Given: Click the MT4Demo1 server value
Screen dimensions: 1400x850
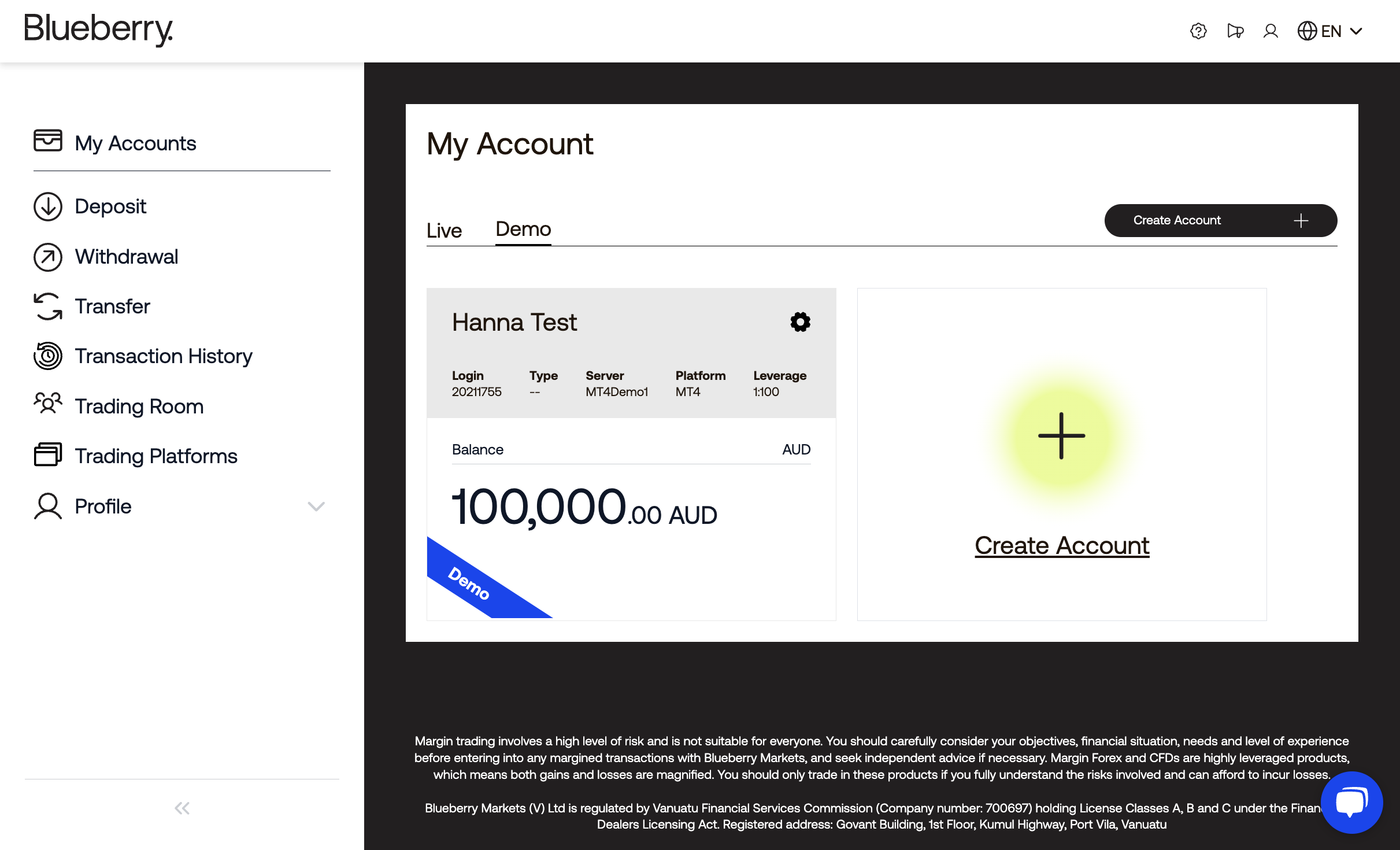Looking at the screenshot, I should coord(617,392).
